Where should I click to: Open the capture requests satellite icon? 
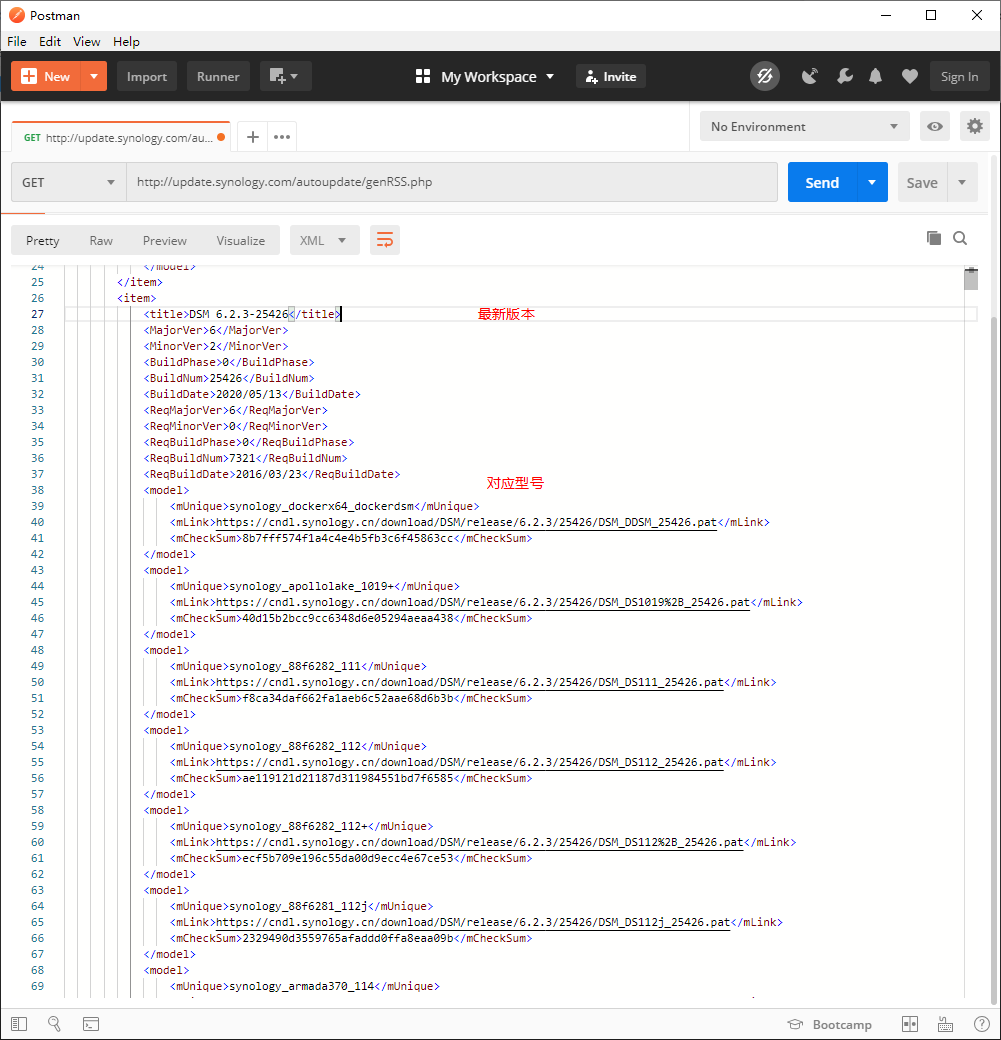tap(809, 76)
